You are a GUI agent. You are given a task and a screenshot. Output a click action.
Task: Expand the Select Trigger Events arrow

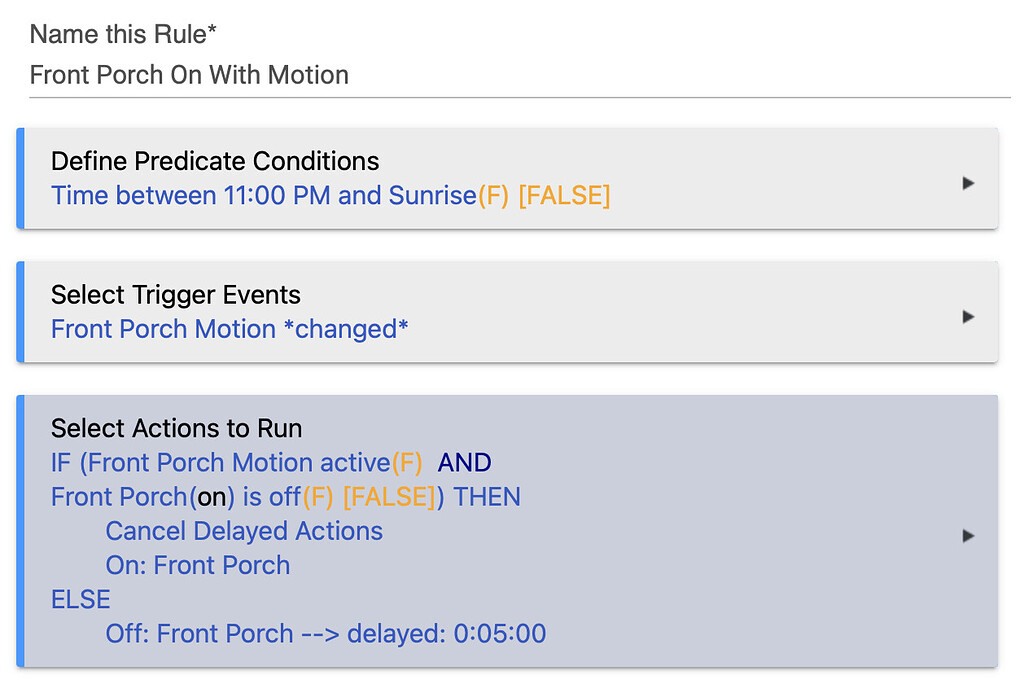click(967, 316)
